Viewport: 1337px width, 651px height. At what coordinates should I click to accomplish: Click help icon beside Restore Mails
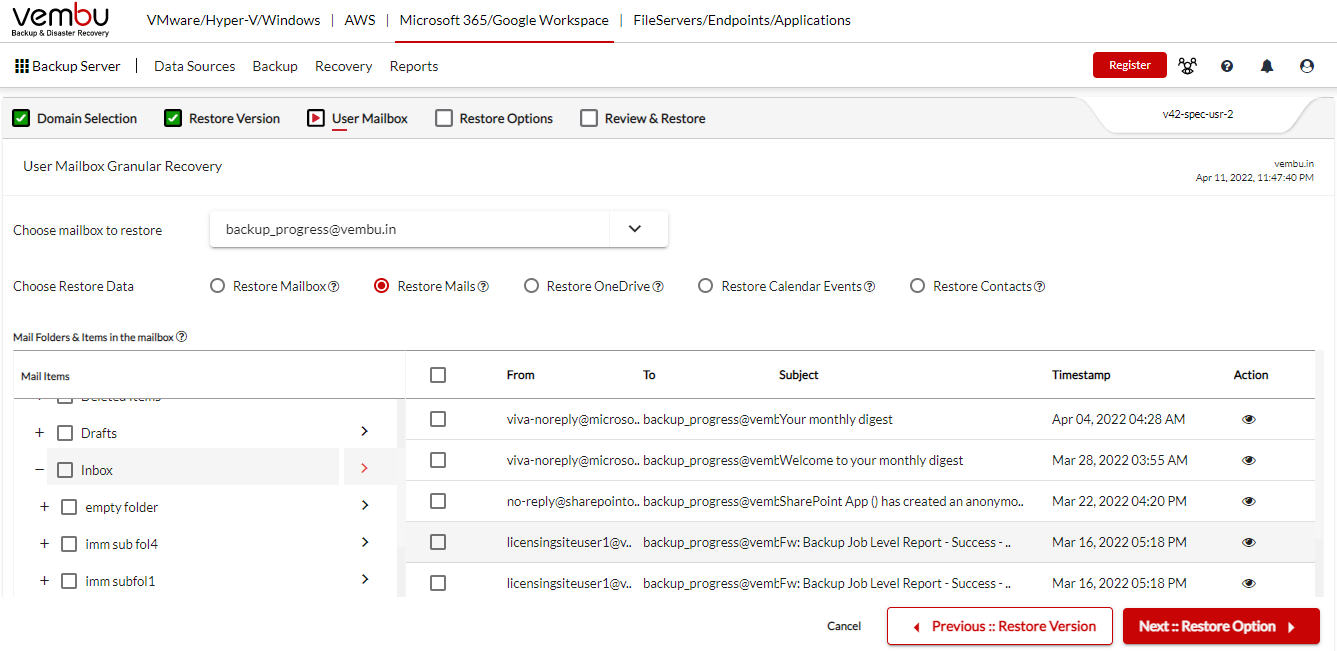coord(483,287)
